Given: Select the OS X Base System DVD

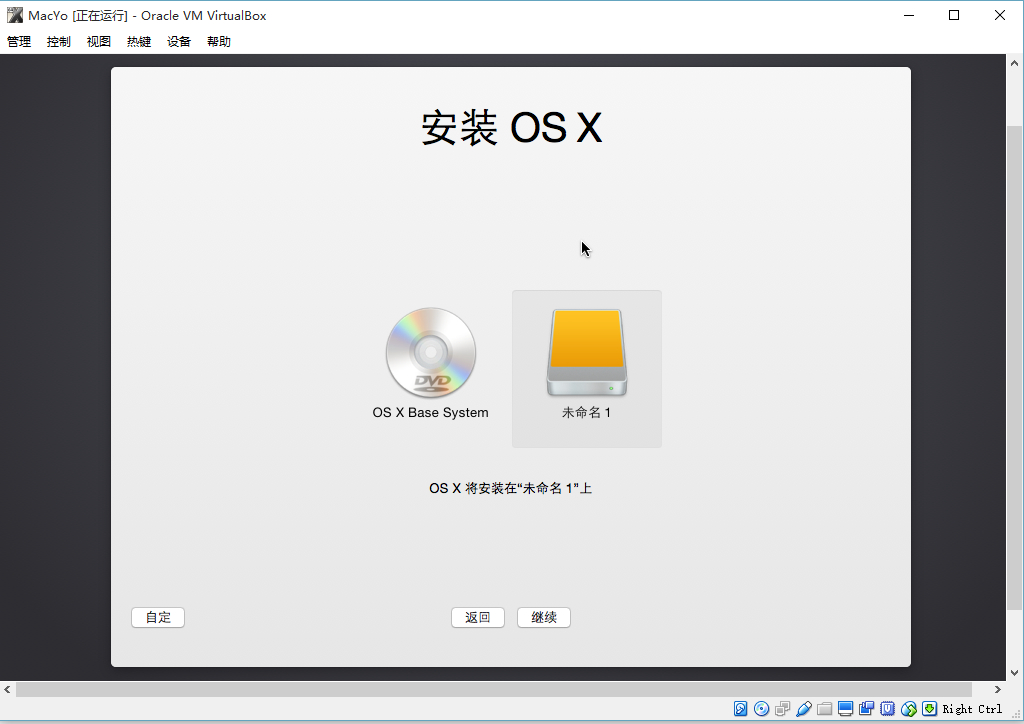Looking at the screenshot, I should (x=430, y=363).
